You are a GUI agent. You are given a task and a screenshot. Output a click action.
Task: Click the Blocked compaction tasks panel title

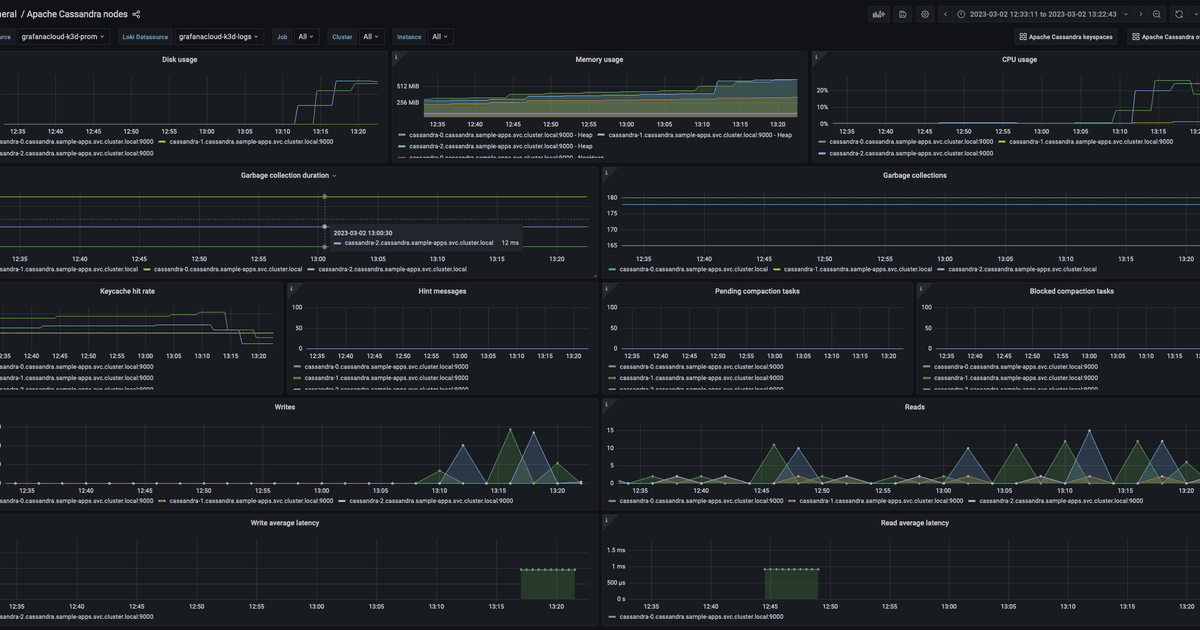[x=1071, y=291]
